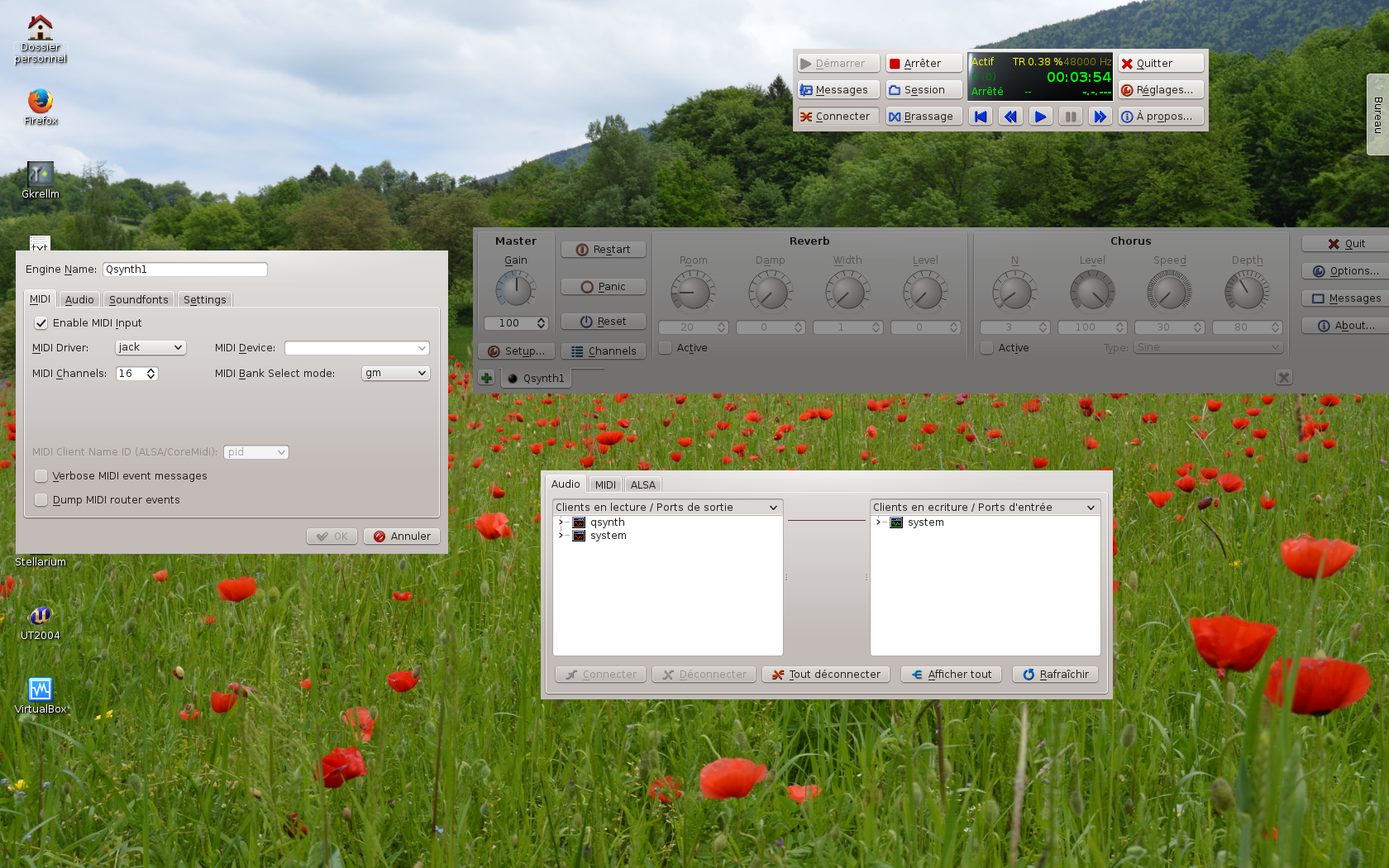Click the Engine Name input field
1389x868 pixels.
coord(185,269)
